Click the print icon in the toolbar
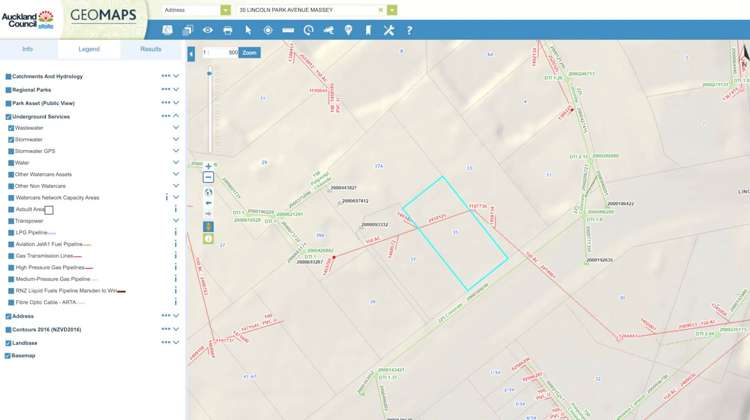Viewport: 750px width, 420px height. (x=228, y=31)
